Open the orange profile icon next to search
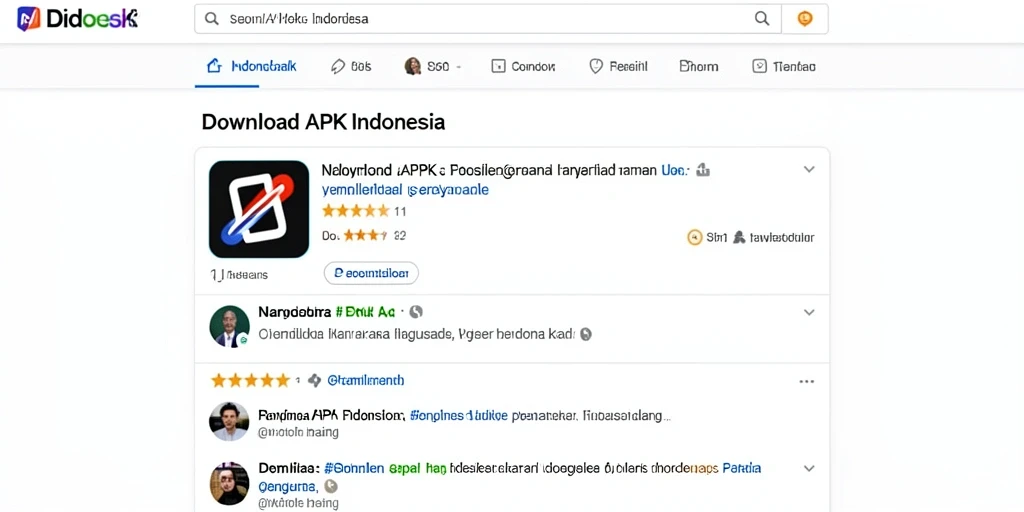 point(805,19)
